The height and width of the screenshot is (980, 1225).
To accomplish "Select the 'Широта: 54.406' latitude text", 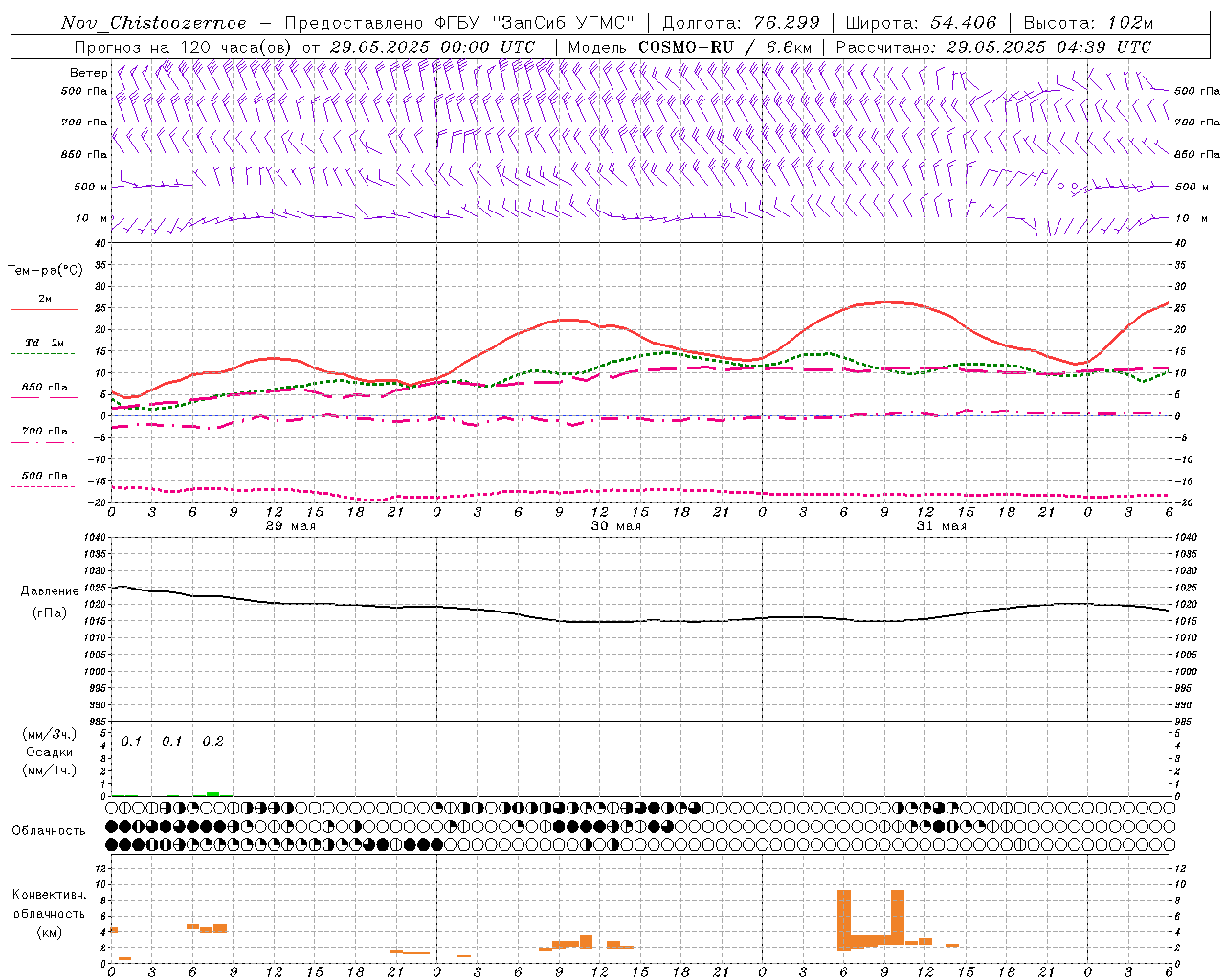I will (x=921, y=23).
